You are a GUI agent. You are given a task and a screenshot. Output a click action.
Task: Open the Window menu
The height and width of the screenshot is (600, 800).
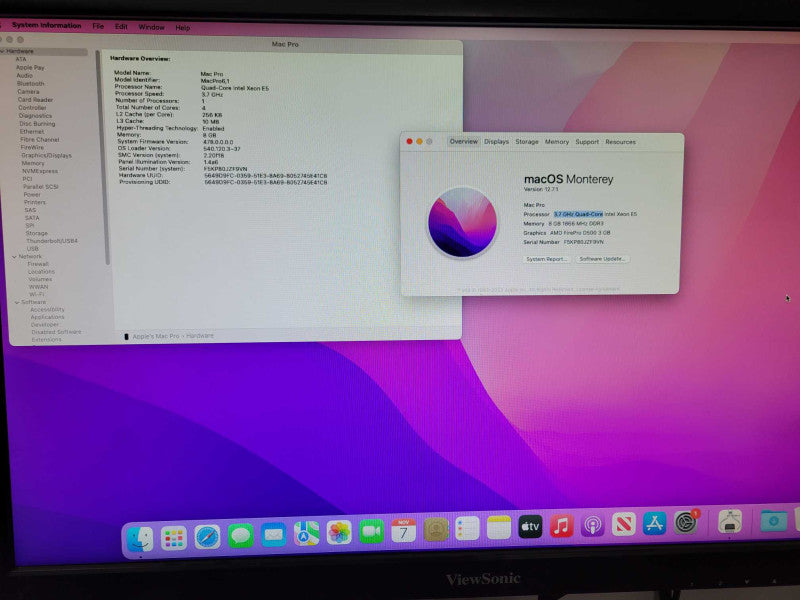152,27
